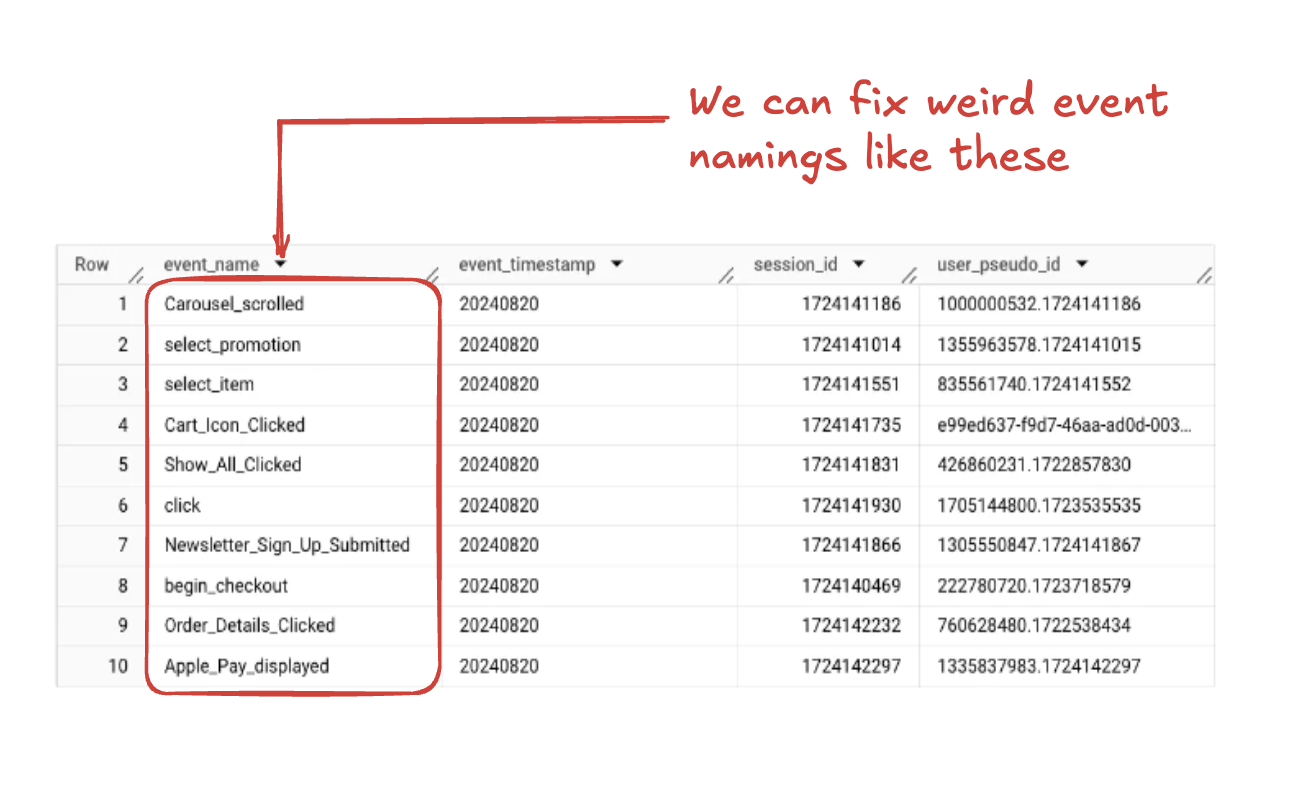Click user ID 760628480.1722538434
The width and height of the screenshot is (1290, 788).
point(1034,626)
